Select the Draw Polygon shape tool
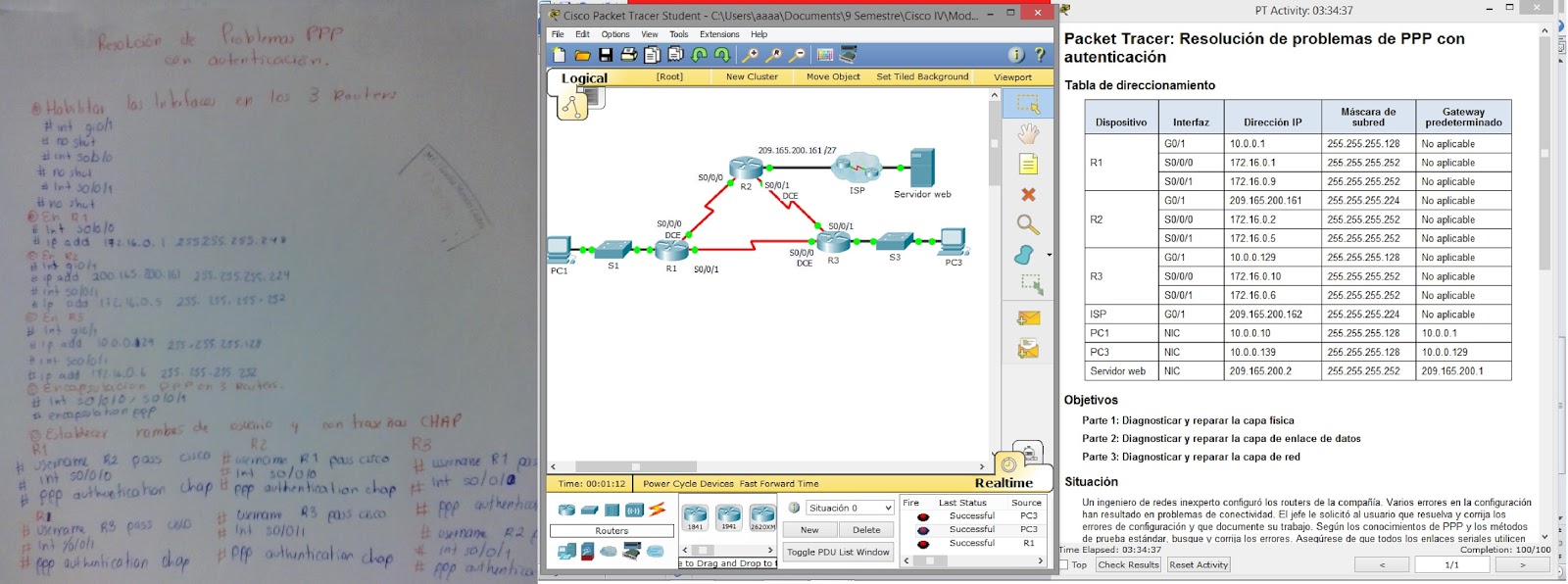The height and width of the screenshot is (584, 1568). (x=1024, y=255)
